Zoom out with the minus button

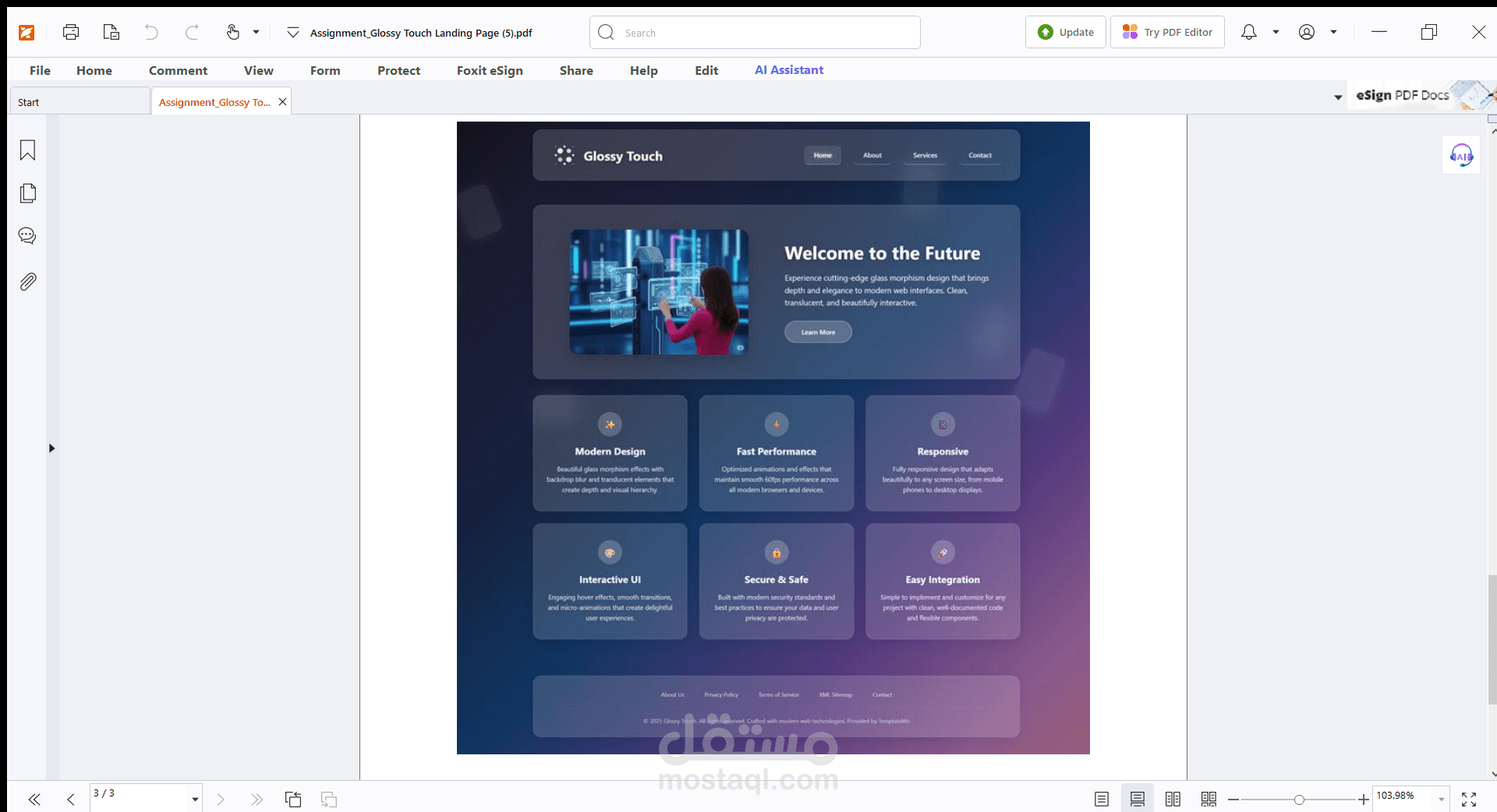pos(1233,800)
